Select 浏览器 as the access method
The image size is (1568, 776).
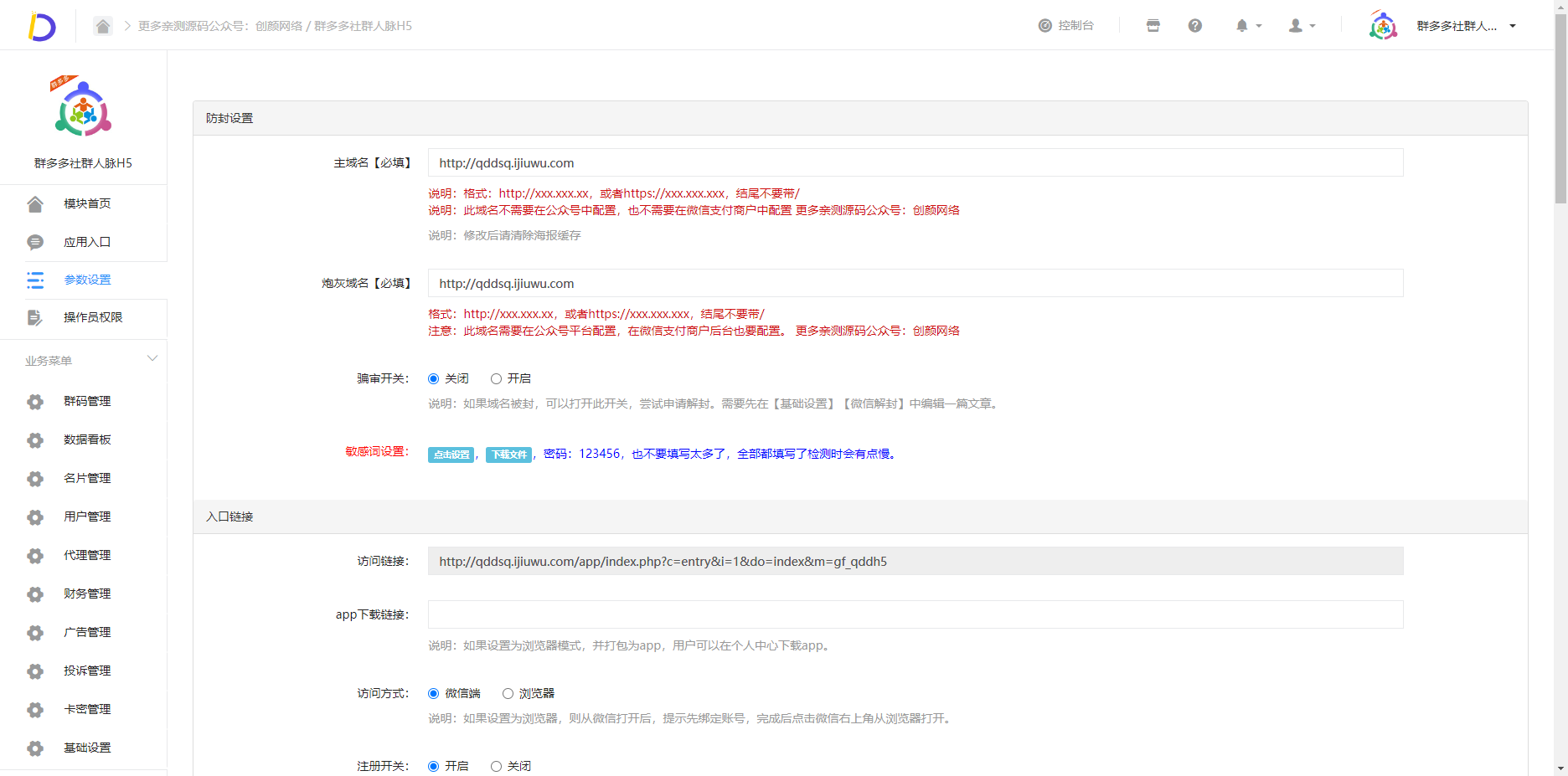(508, 693)
